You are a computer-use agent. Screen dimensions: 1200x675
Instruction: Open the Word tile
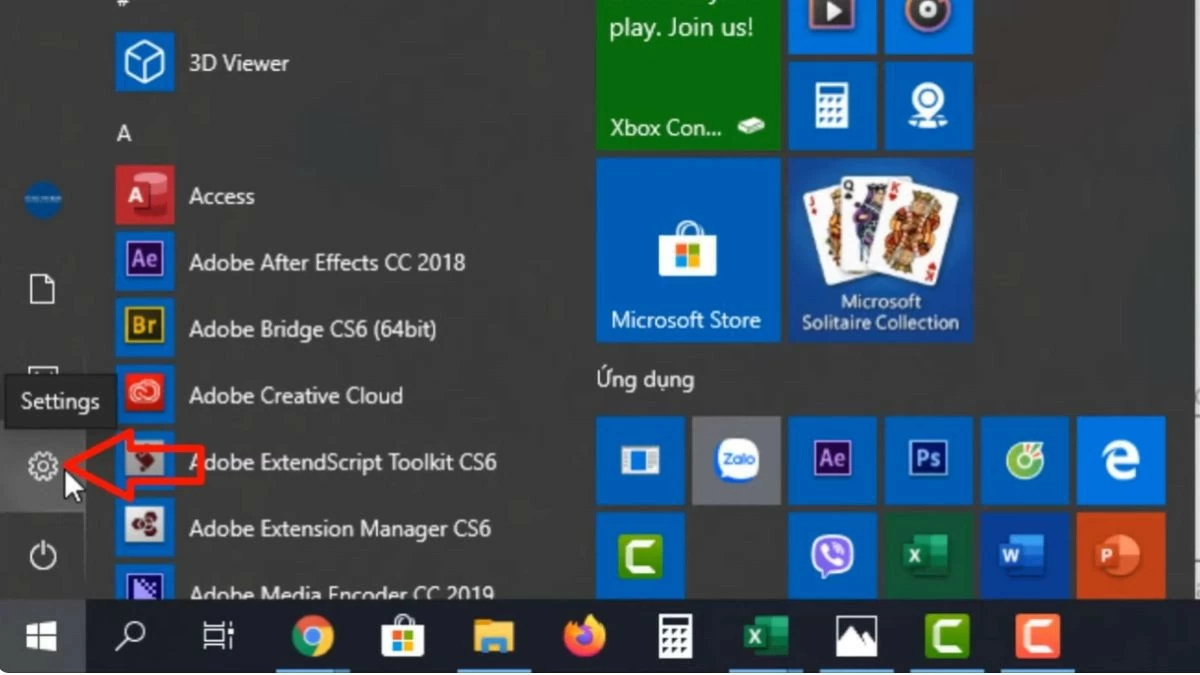point(1024,556)
